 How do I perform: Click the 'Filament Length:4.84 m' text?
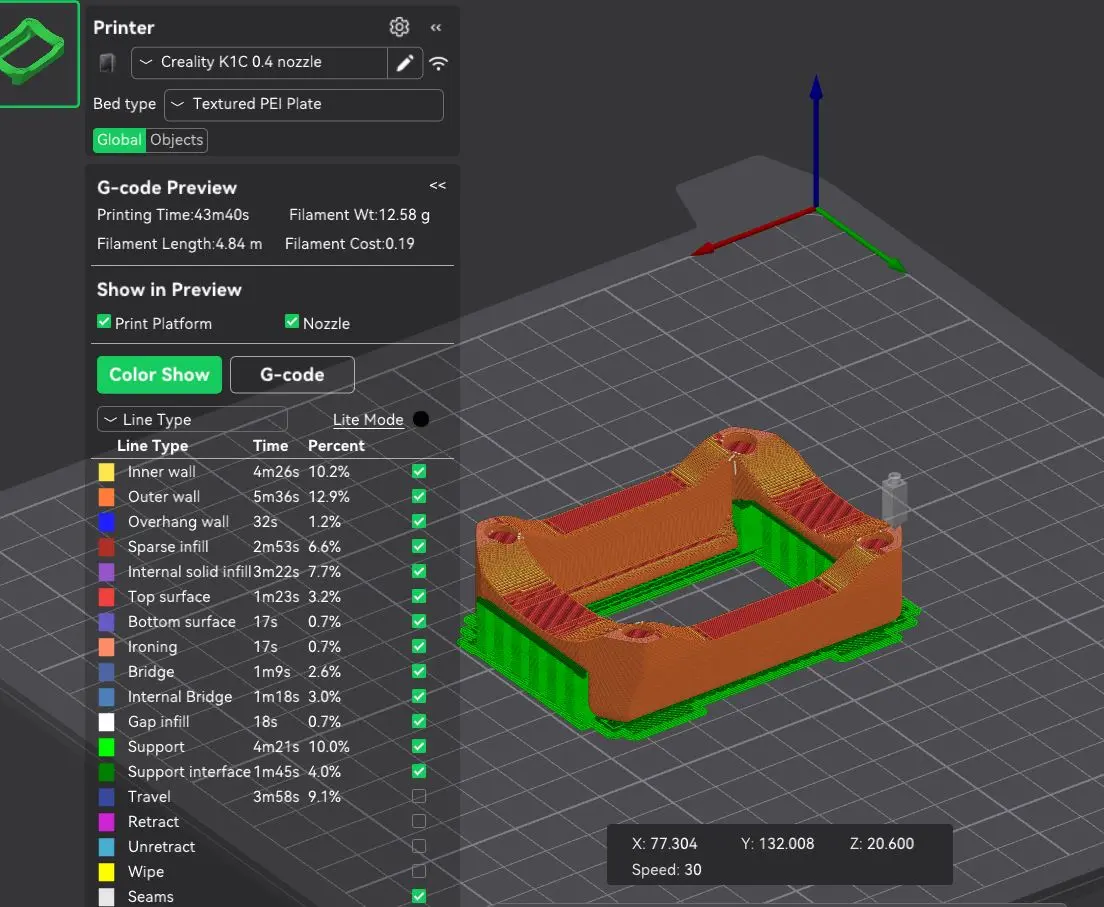[180, 244]
